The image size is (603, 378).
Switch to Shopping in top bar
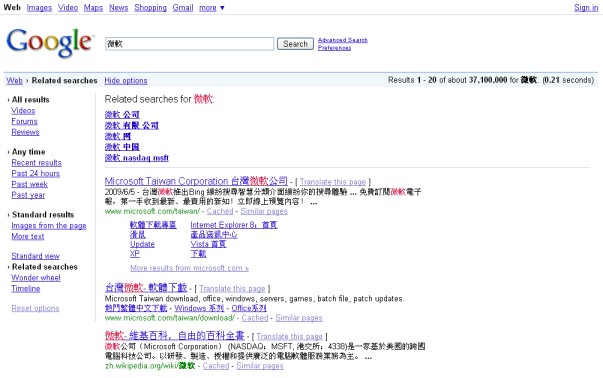coord(150,7)
